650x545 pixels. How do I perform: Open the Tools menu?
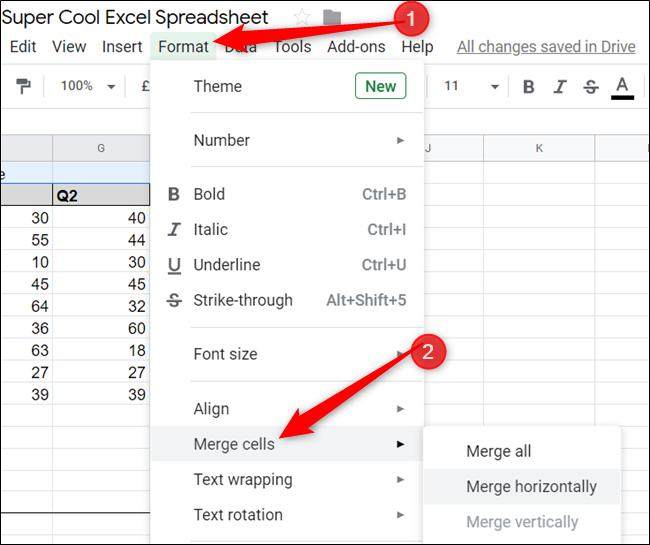[x=293, y=46]
